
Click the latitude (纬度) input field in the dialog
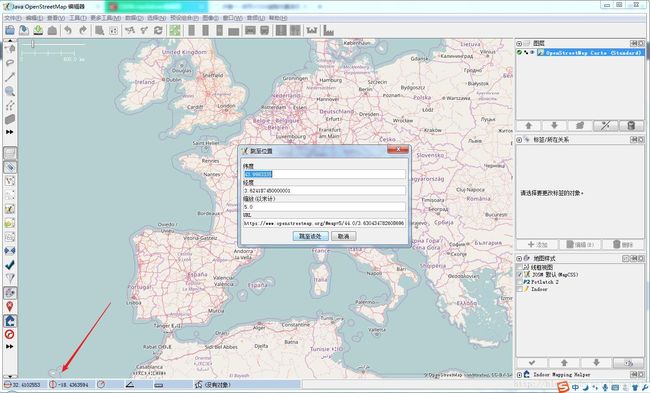324,174
